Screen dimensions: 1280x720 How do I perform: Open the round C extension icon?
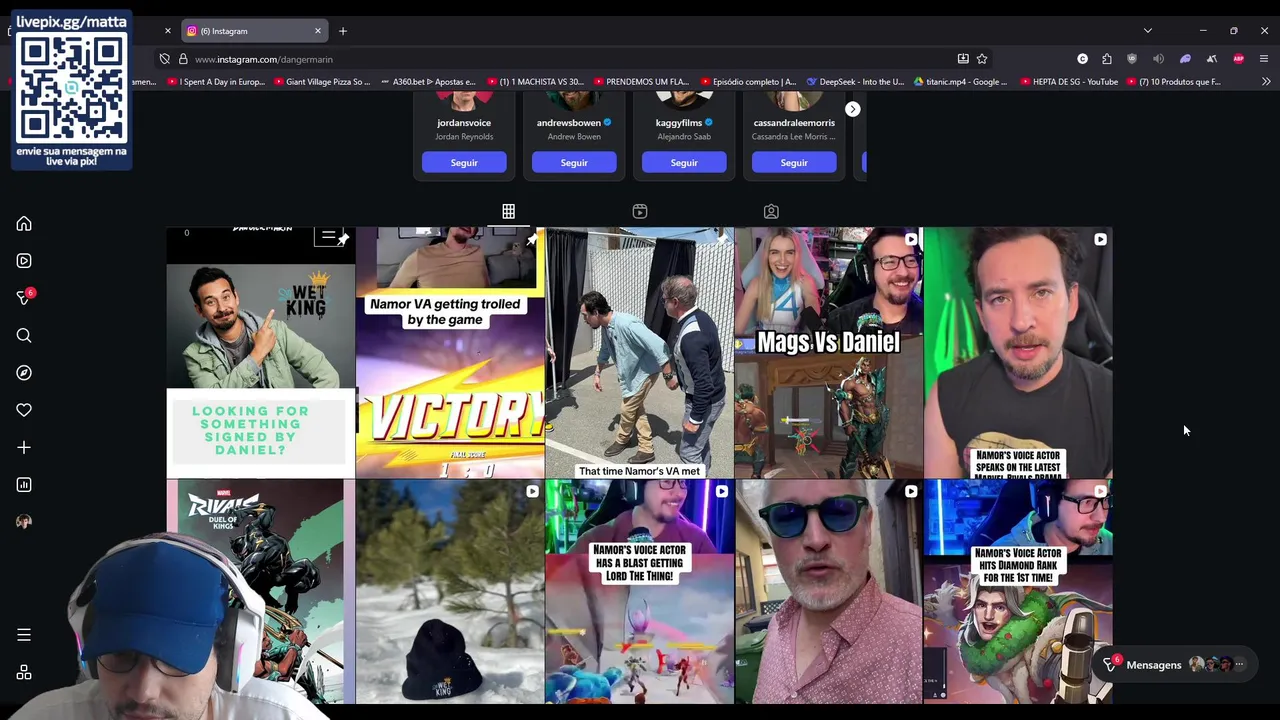click(x=1082, y=59)
